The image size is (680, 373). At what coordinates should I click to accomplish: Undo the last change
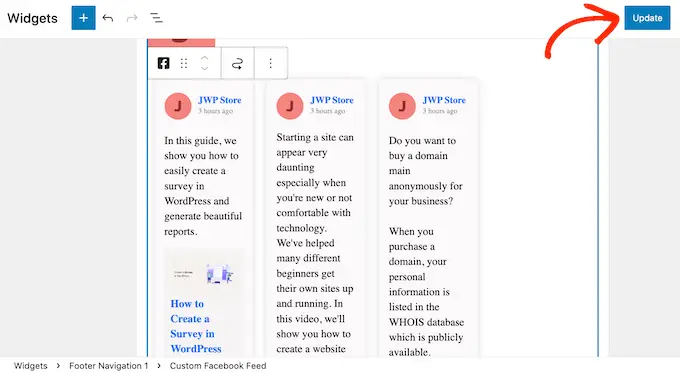108,18
